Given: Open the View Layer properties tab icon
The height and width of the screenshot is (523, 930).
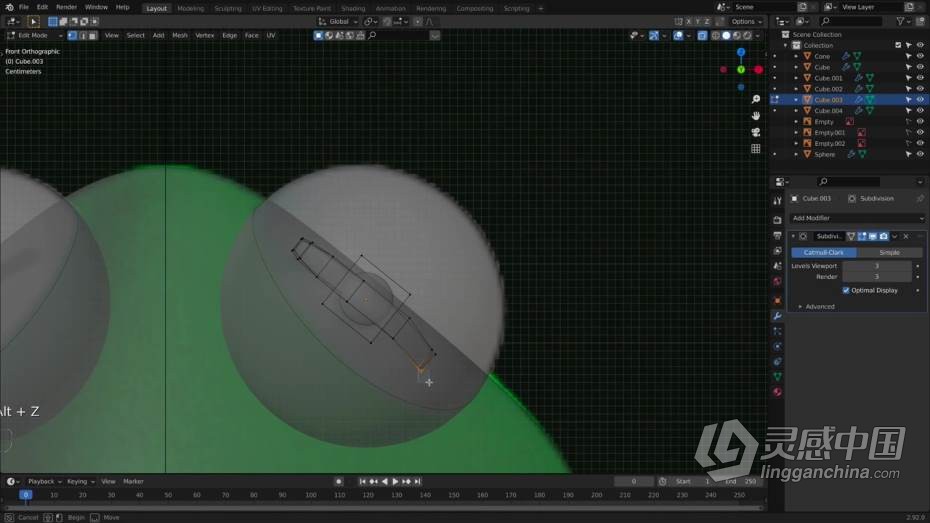Looking at the screenshot, I should pos(777,251).
